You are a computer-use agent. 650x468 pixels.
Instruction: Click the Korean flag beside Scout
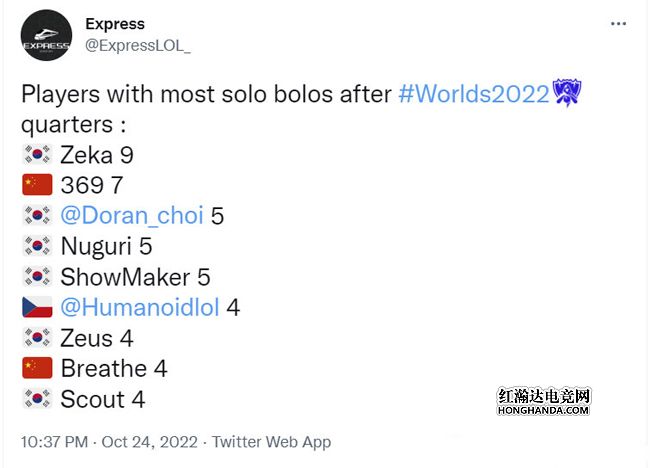coord(37,398)
